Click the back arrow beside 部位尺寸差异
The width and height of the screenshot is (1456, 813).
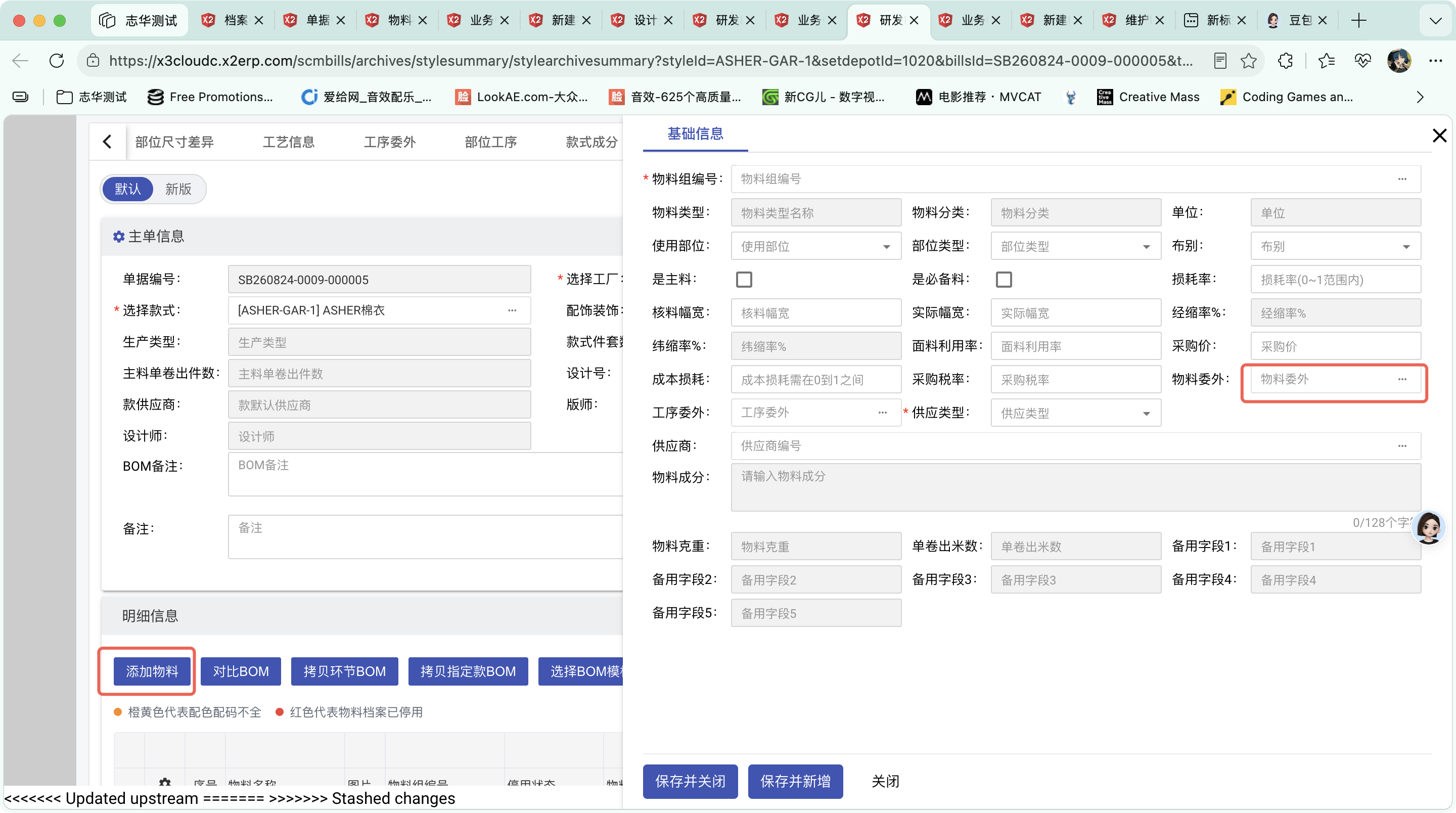[x=107, y=142]
